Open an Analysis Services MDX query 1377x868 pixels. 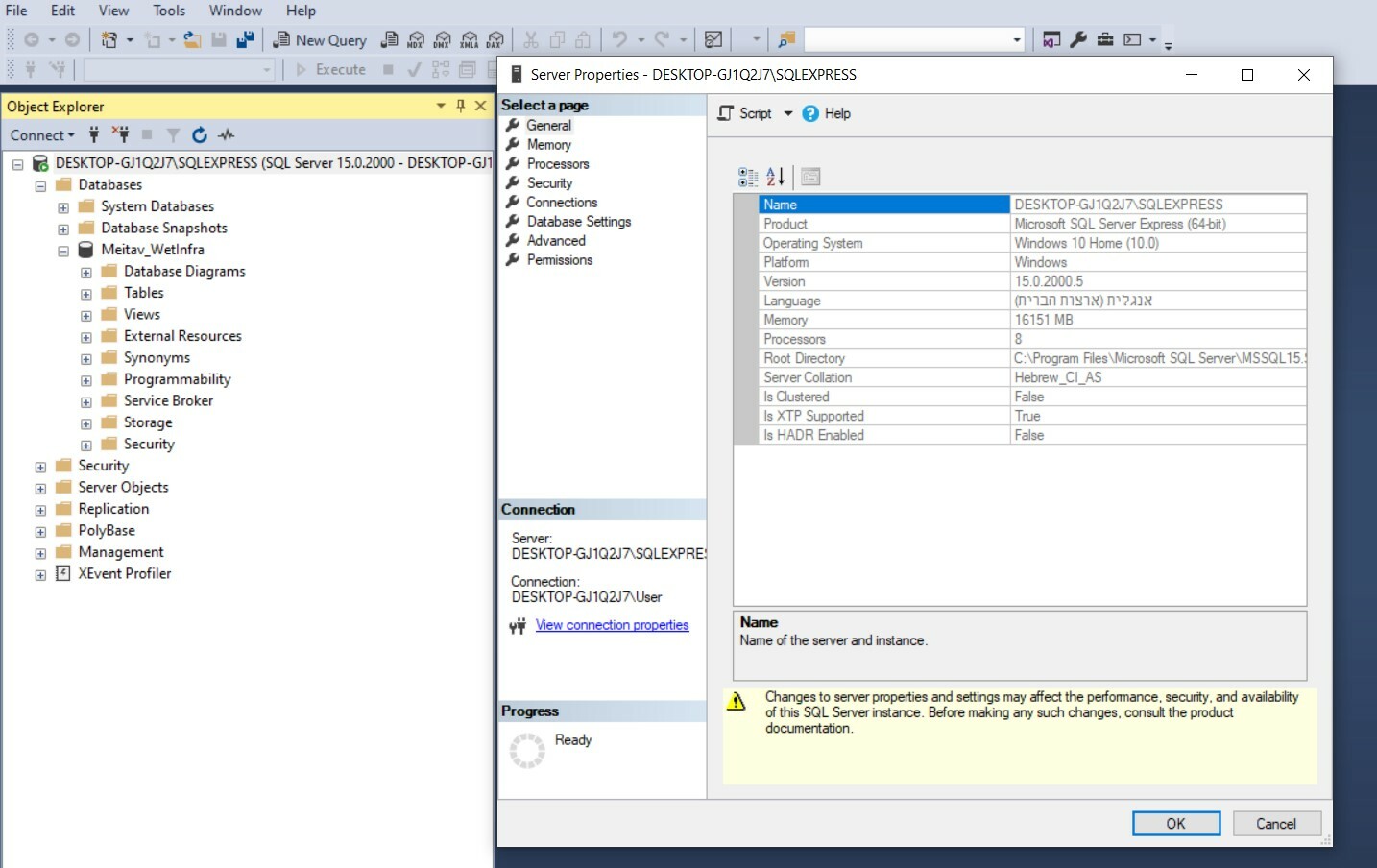point(415,40)
